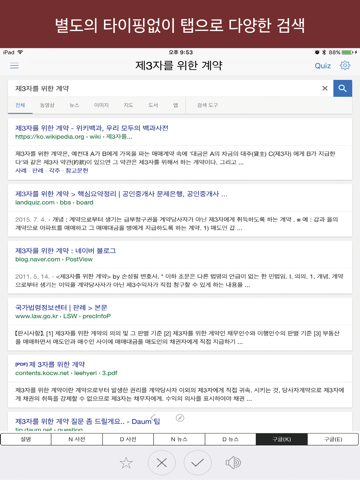Switch to the 구글(K) bottom tab
This screenshot has width=360, height=480.
point(282,439)
